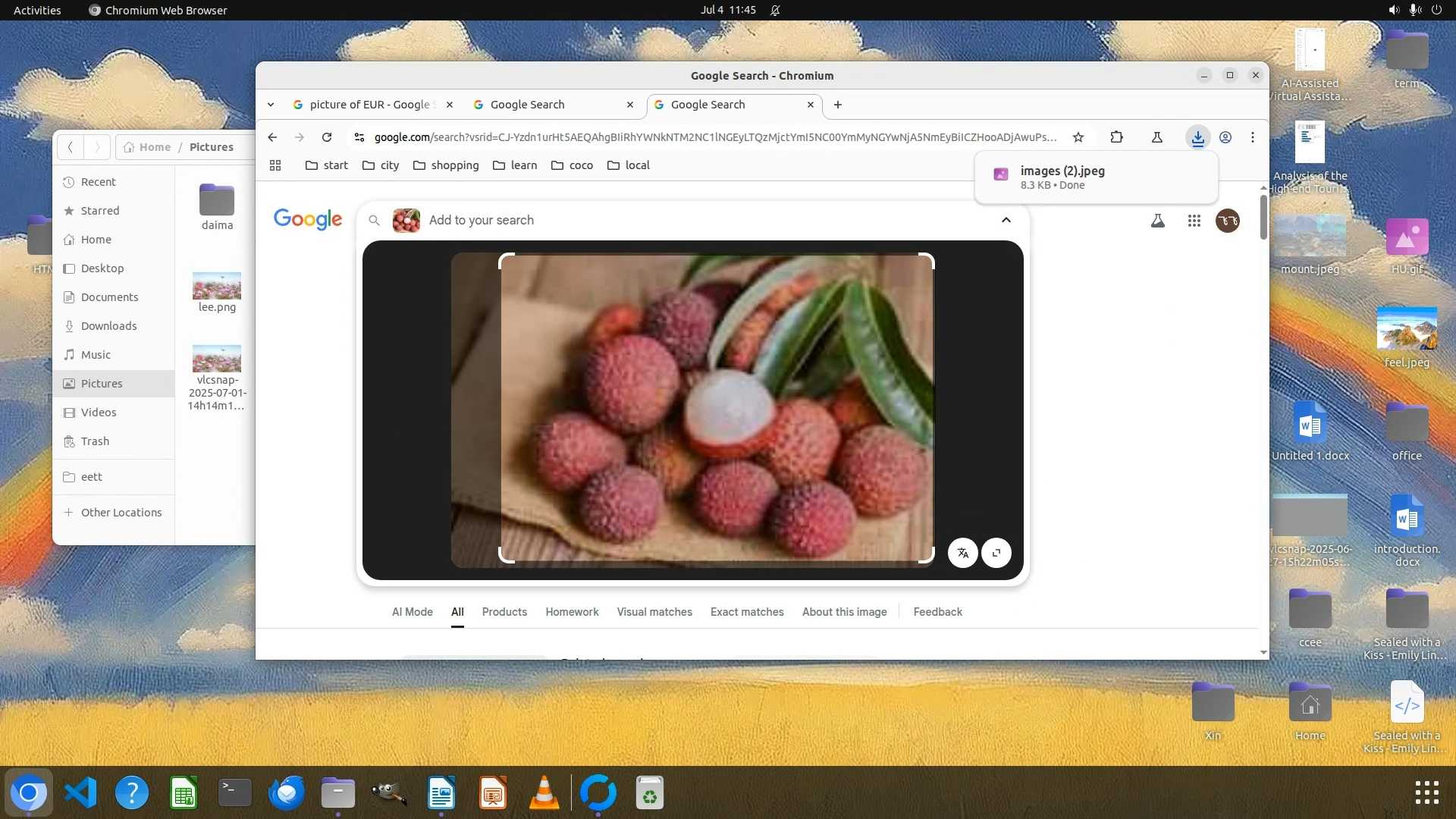Image resolution: width=1456 pixels, height=819 pixels.
Task: Collapse the image search panel chevron
Action: point(1006,220)
